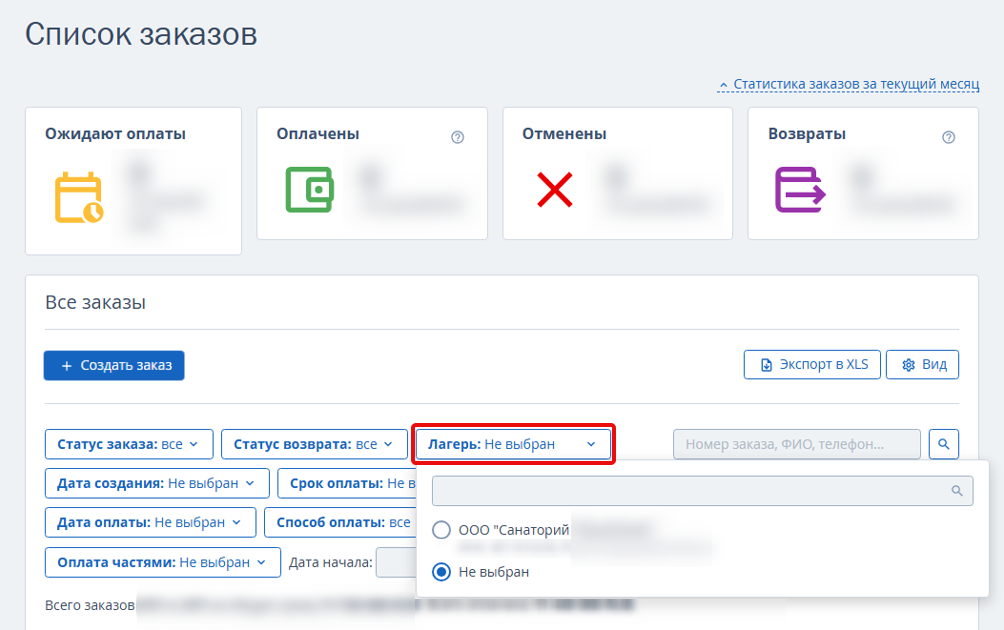Click the yellow calendar awaiting-payment icon
The height and width of the screenshot is (630, 1004).
click(79, 197)
